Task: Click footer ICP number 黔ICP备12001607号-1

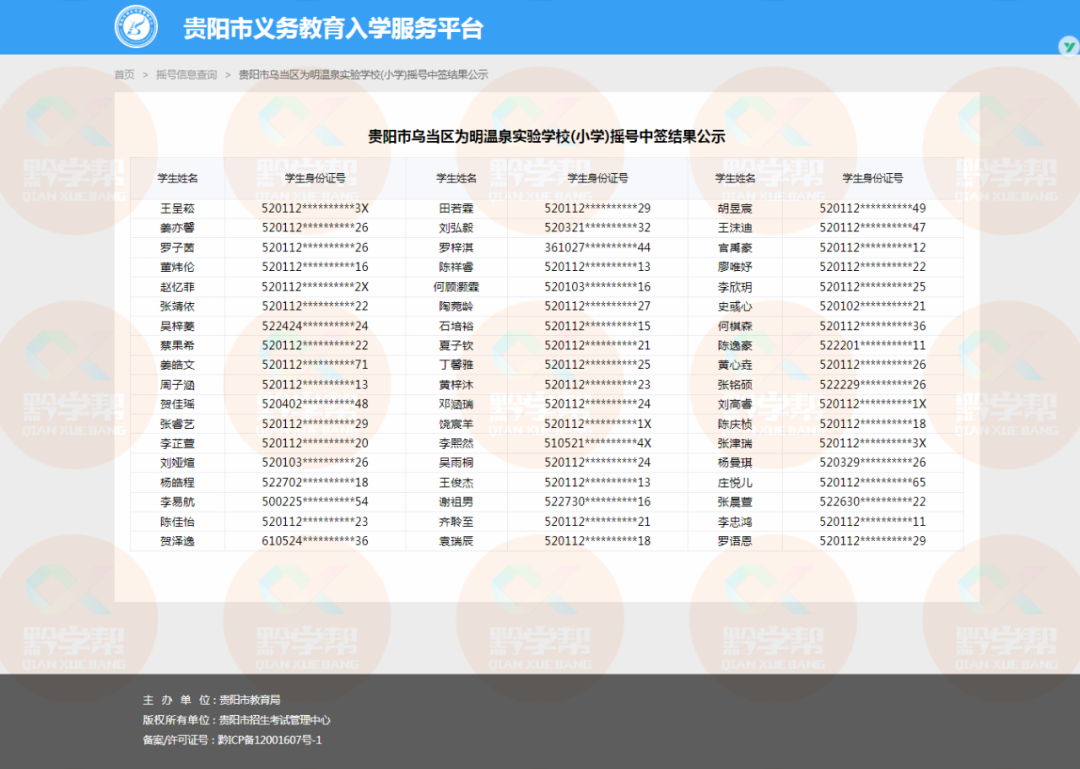Action: (269, 740)
